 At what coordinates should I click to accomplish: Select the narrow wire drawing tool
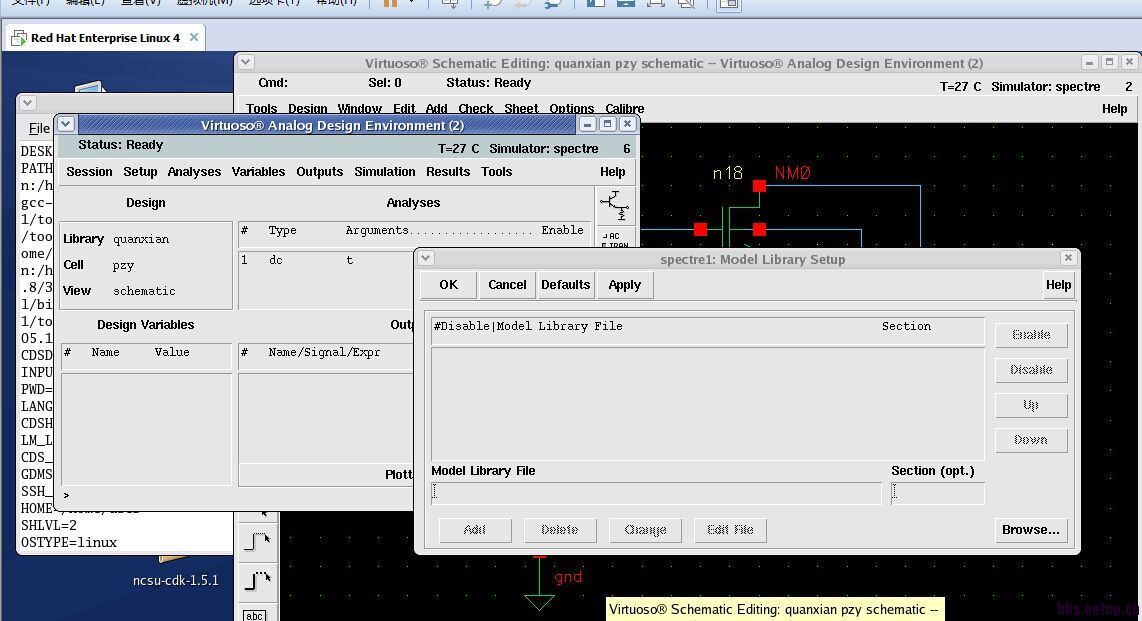coord(257,542)
